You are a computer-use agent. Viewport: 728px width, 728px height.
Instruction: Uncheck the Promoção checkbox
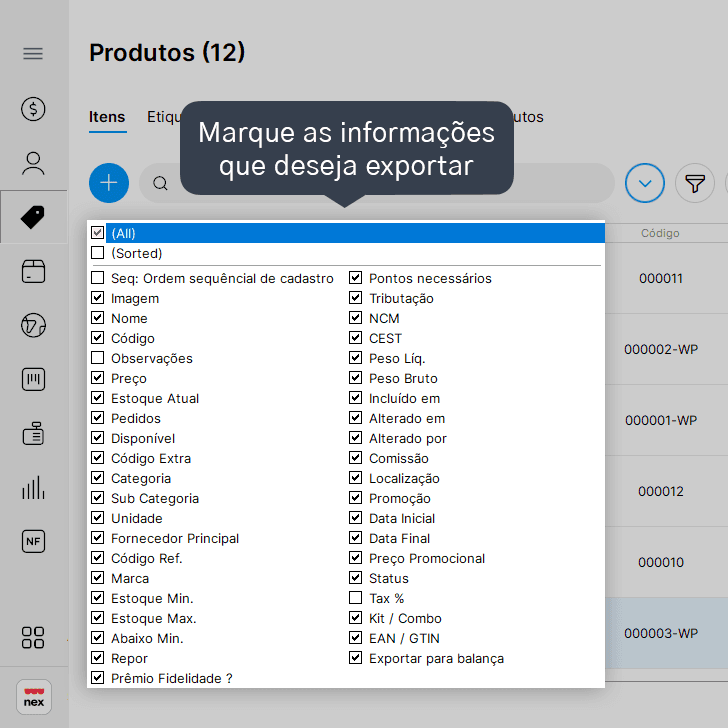(356, 497)
